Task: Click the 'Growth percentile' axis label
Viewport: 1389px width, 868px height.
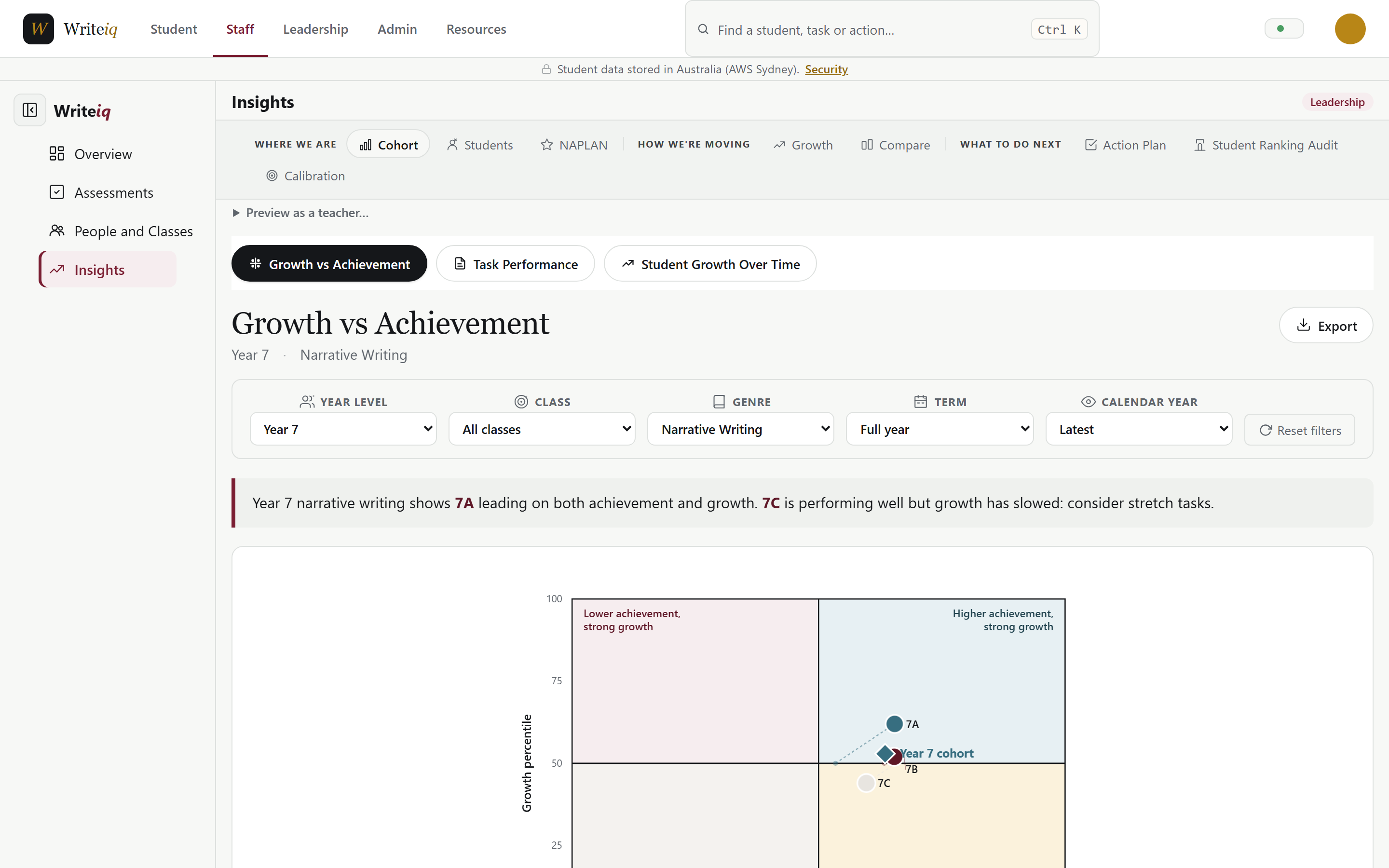Action: click(526, 763)
